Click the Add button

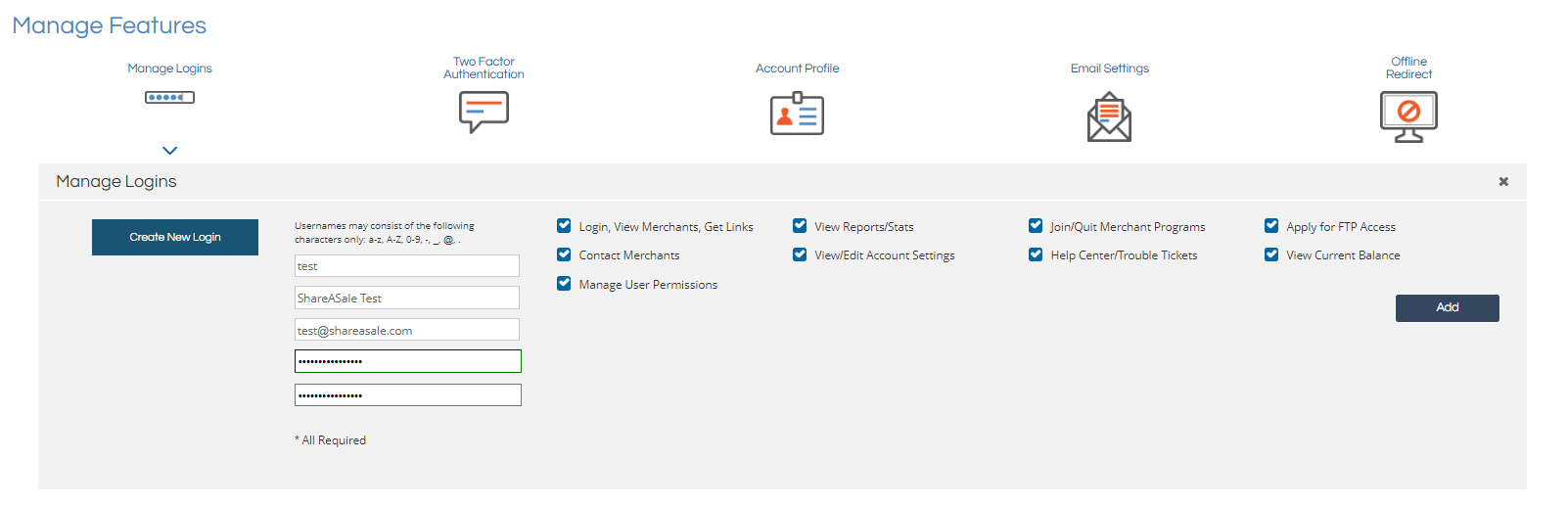click(x=1447, y=307)
